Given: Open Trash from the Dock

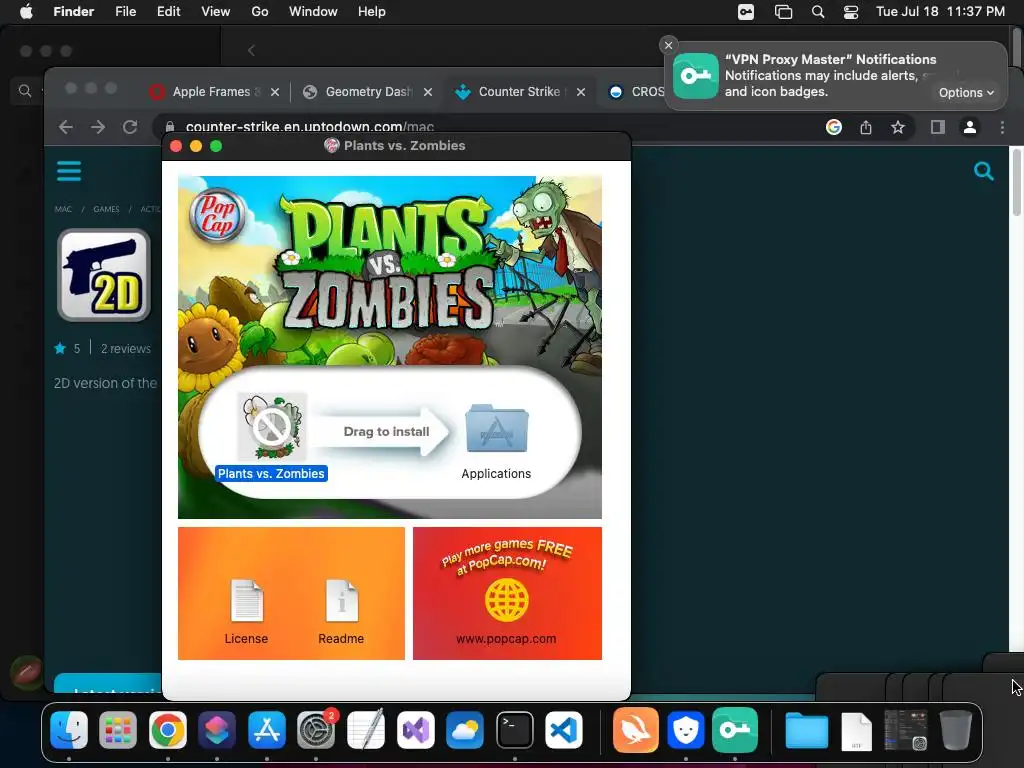Looking at the screenshot, I should click(955, 730).
